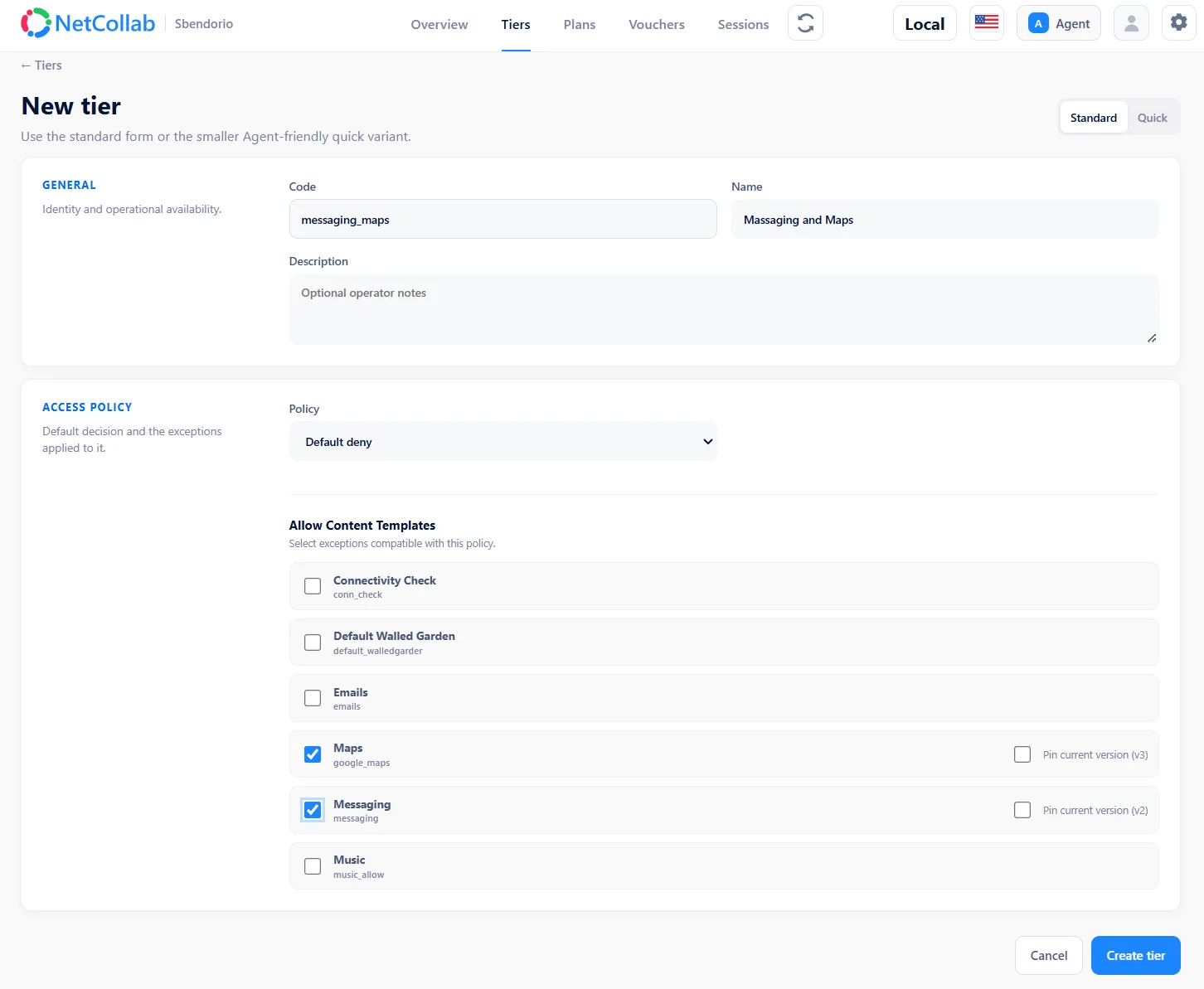Screen dimensions: 1204x989
Task: Select the Tiers tab
Action: [516, 25]
